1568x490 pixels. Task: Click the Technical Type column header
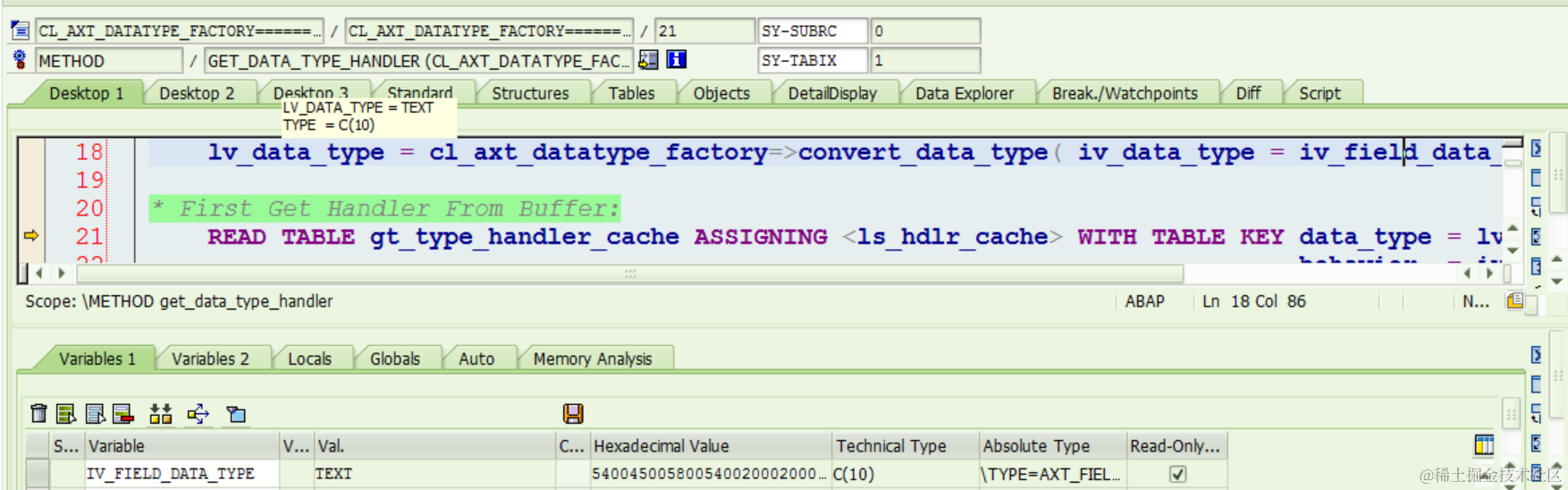pyautogui.click(x=904, y=445)
